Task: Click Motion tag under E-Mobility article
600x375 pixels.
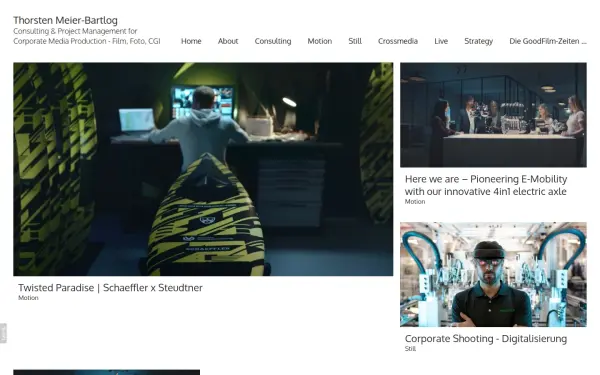Action: coord(415,202)
